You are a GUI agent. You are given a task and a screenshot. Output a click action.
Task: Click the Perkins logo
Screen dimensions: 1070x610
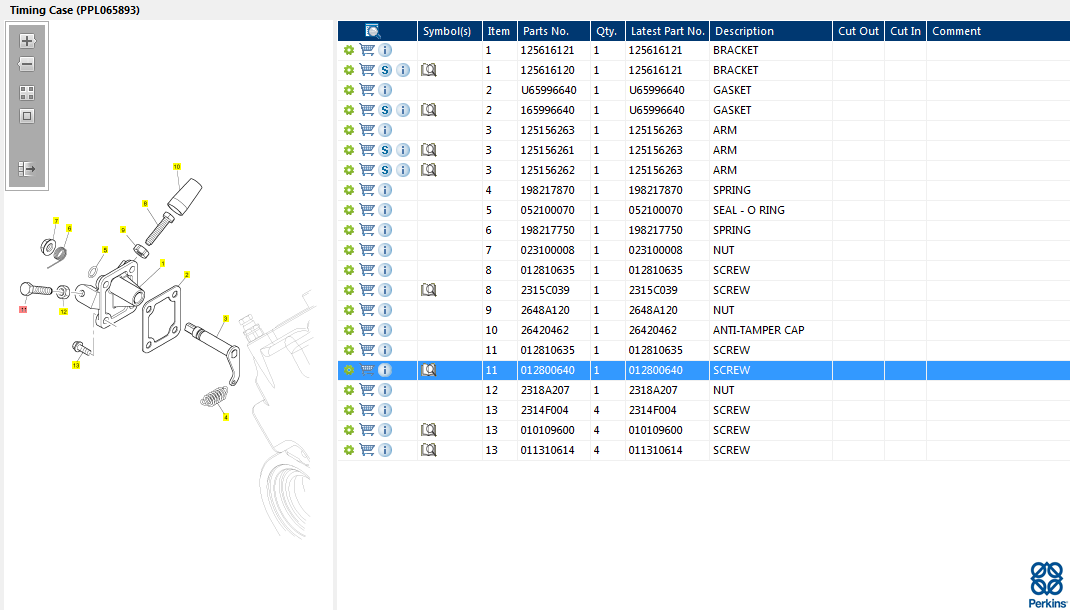tap(1046, 584)
